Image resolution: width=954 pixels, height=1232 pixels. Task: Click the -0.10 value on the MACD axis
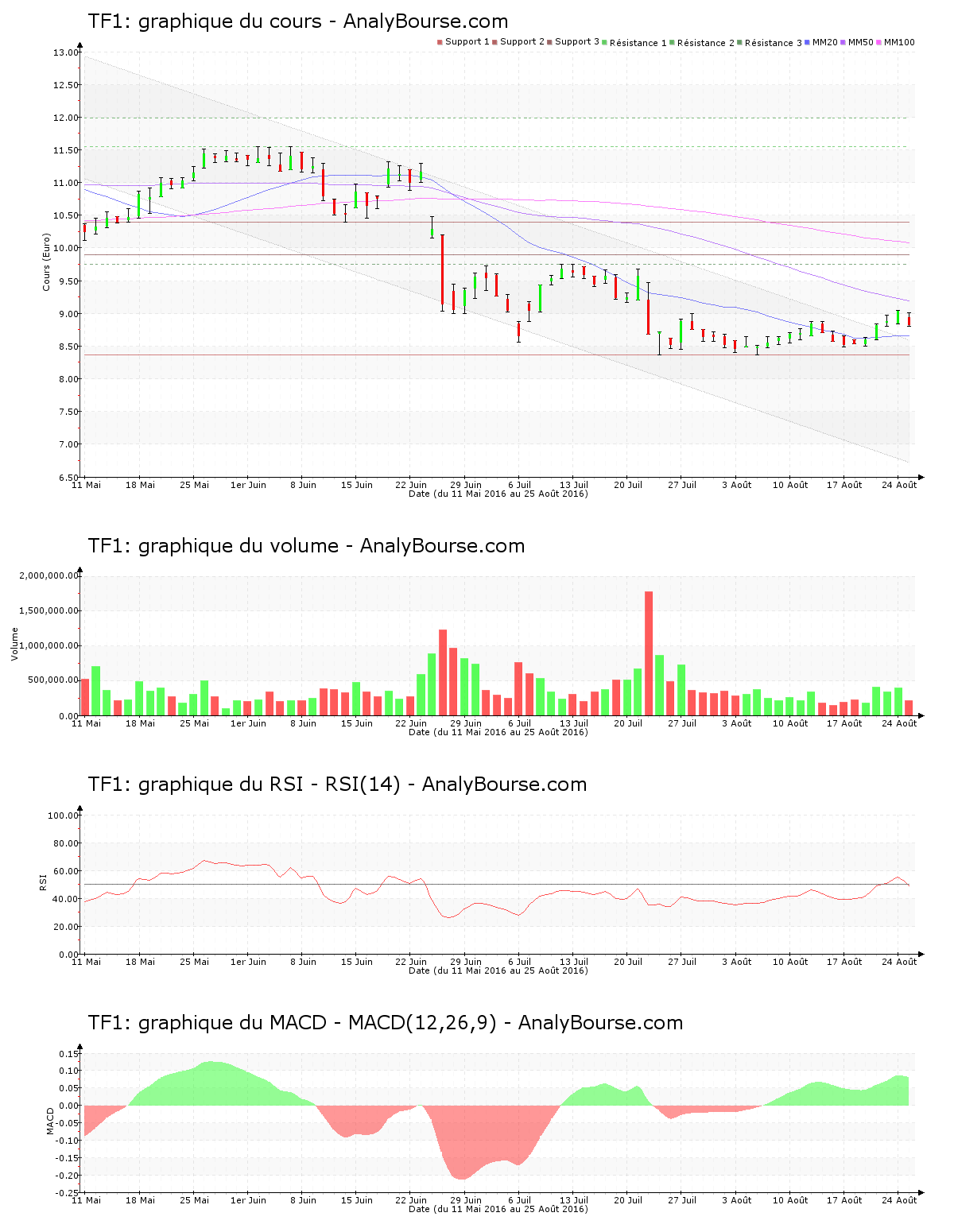pos(68,1141)
